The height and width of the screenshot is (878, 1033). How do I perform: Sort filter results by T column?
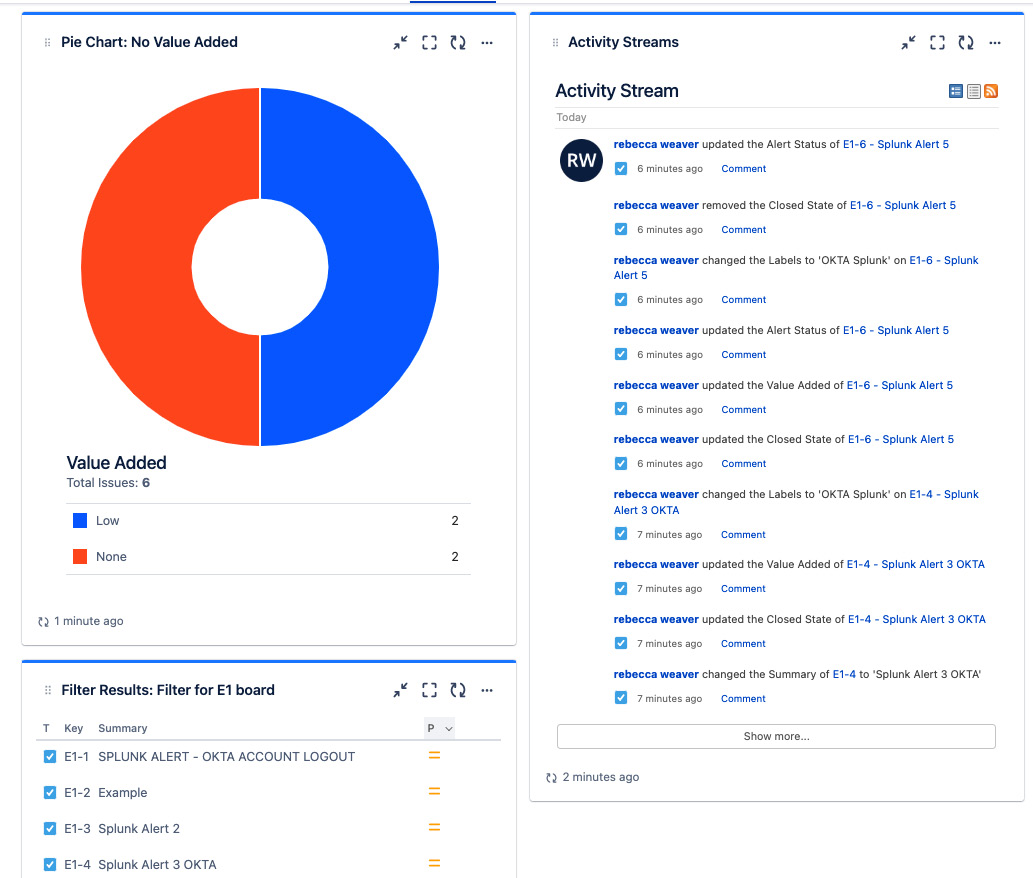point(46,728)
